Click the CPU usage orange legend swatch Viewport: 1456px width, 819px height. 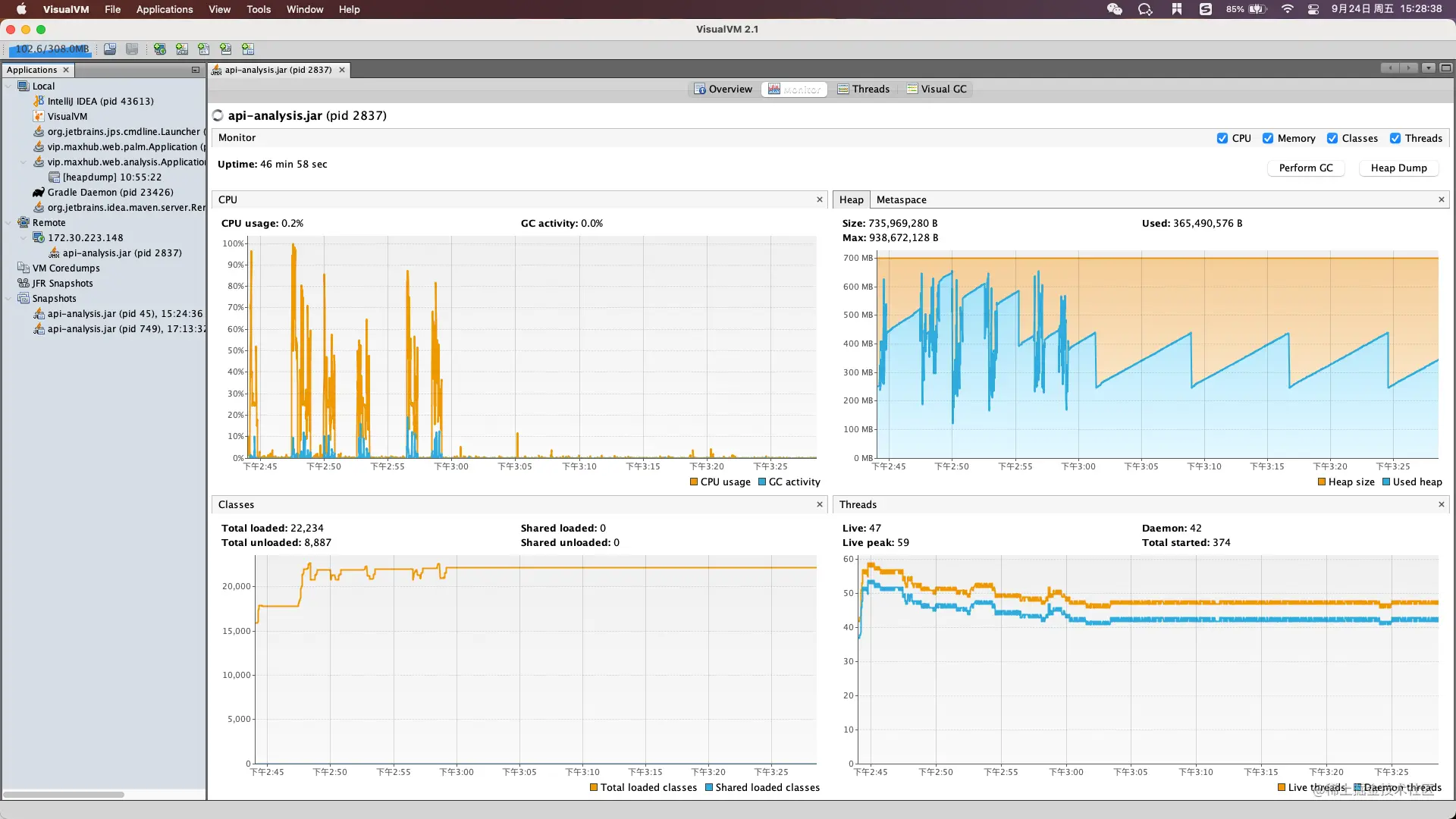pyautogui.click(x=694, y=482)
